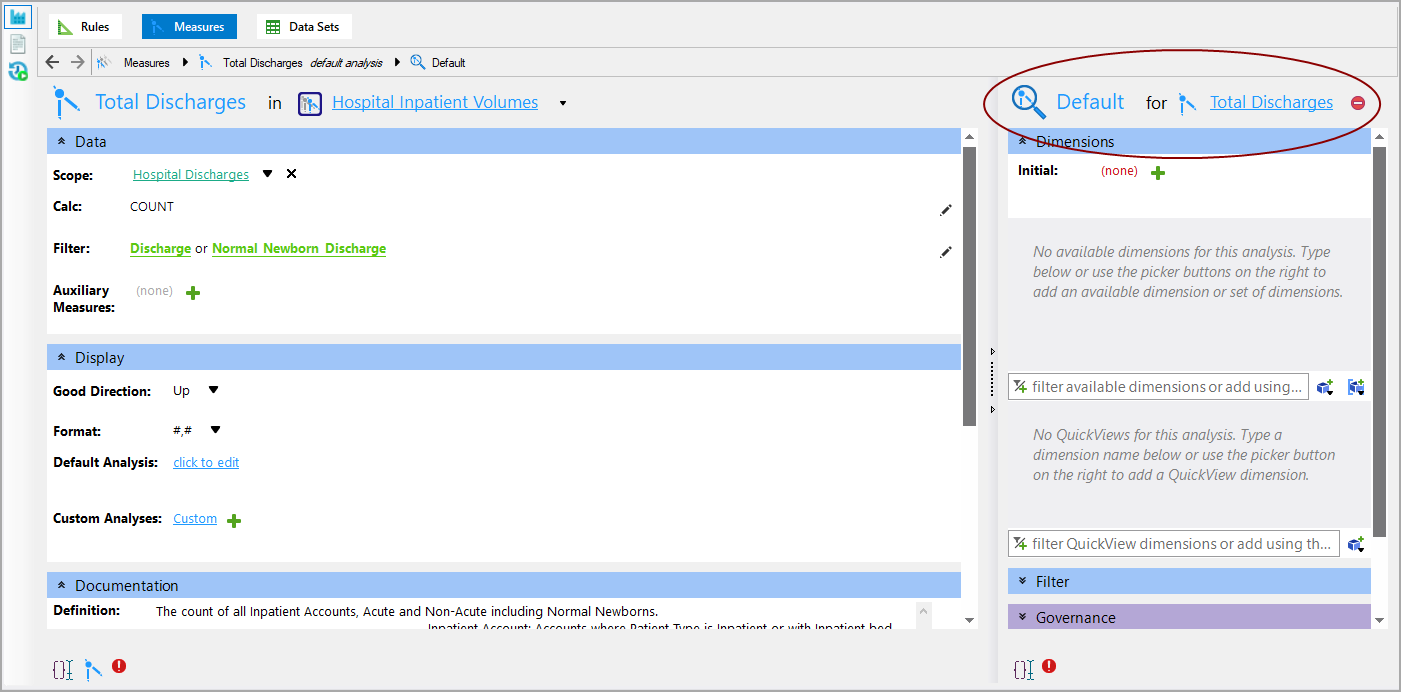The height and width of the screenshot is (692, 1401).
Task: Click the remove icon beside Total Discharges
Action: tap(1358, 102)
